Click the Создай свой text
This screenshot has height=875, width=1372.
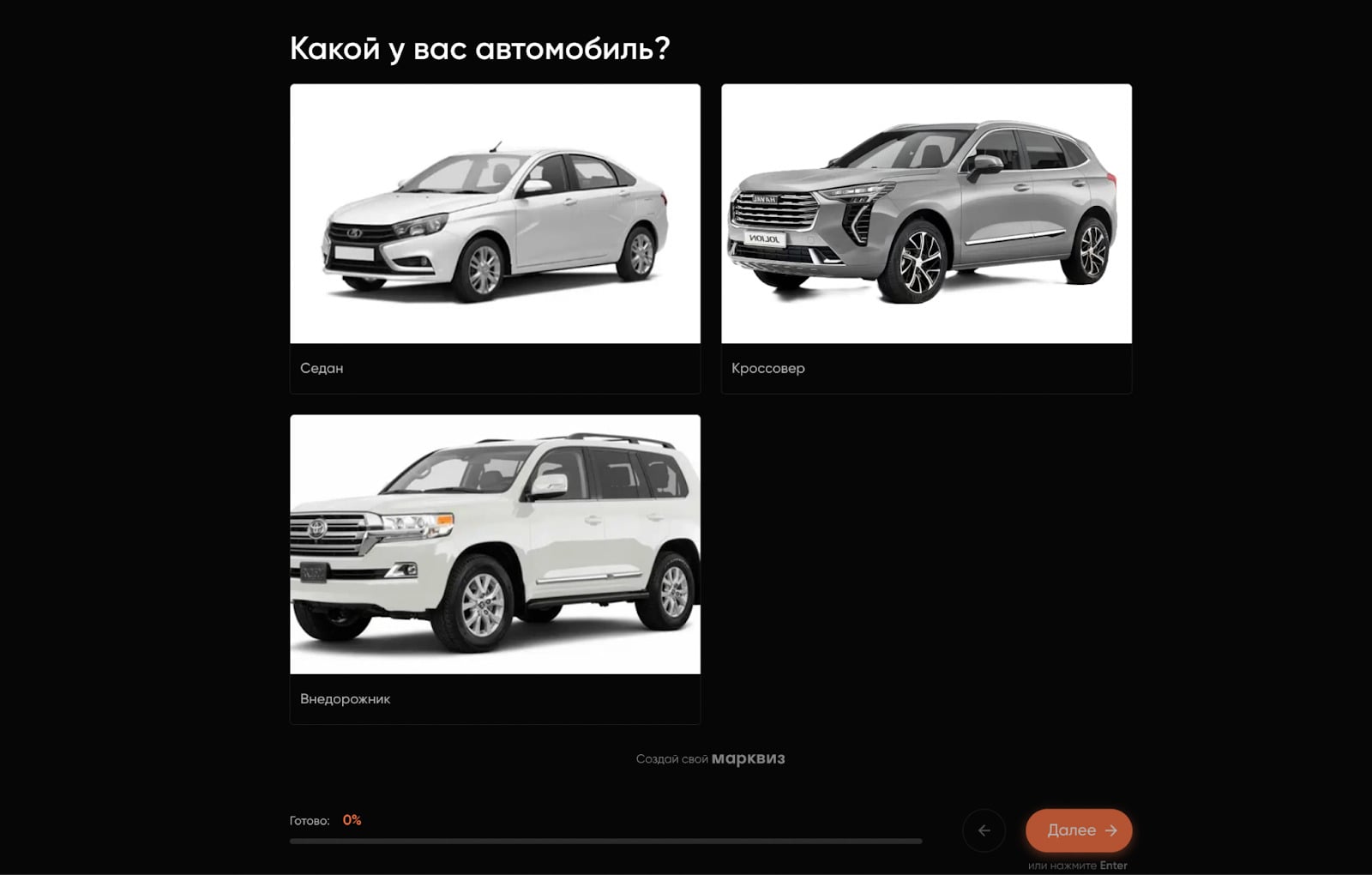[671, 759]
